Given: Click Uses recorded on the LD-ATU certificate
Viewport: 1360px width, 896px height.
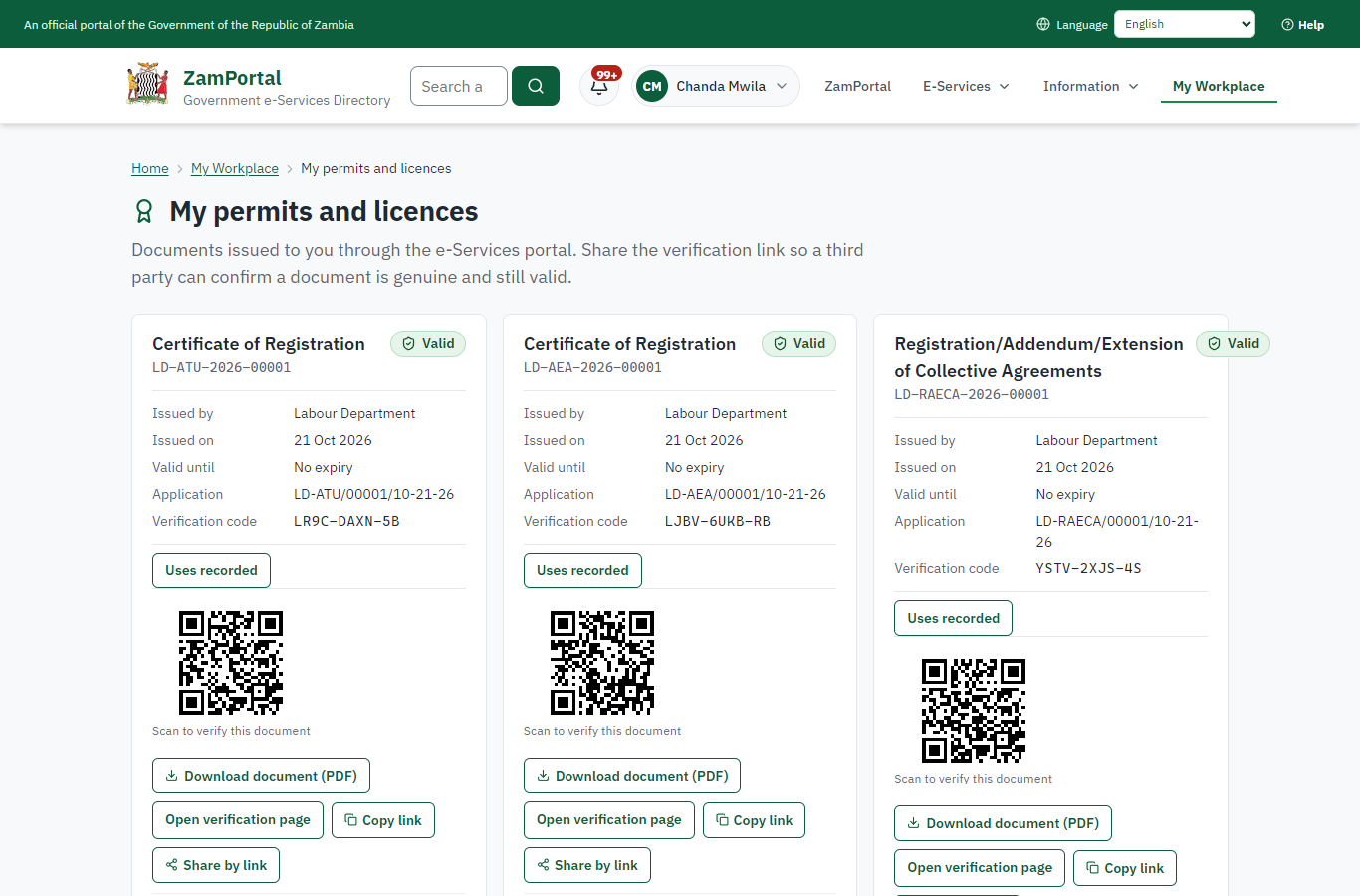Looking at the screenshot, I should point(211,570).
